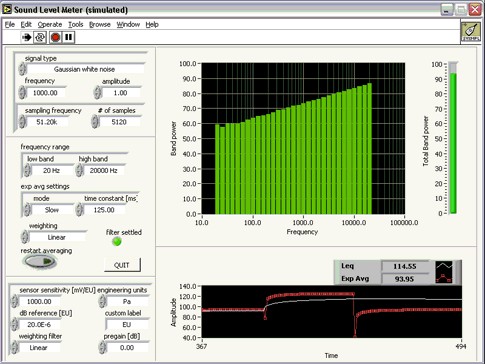Open the high band 20000 Hz selector
Screen dimensions: 485x364
coord(104,171)
